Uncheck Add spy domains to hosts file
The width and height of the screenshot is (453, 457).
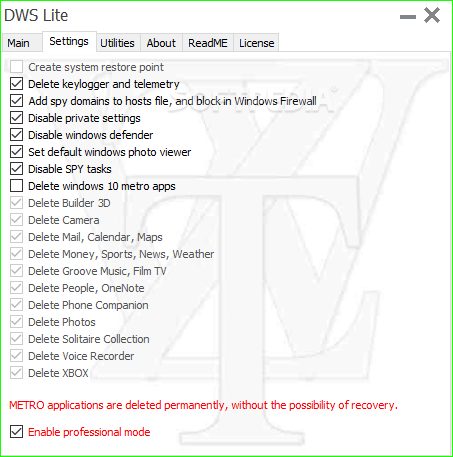(x=16, y=101)
